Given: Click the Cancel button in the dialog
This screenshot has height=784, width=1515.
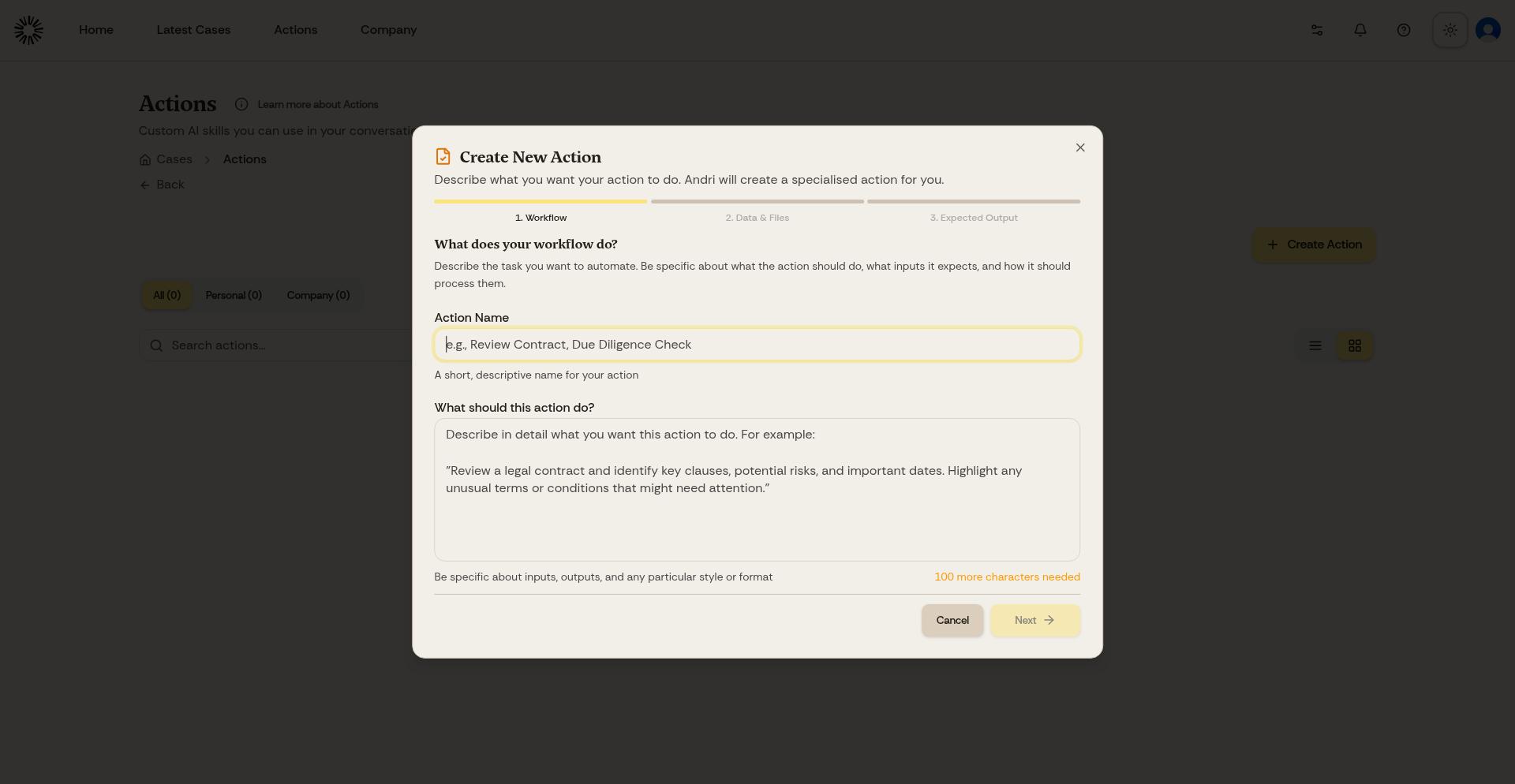Looking at the screenshot, I should tap(952, 620).
